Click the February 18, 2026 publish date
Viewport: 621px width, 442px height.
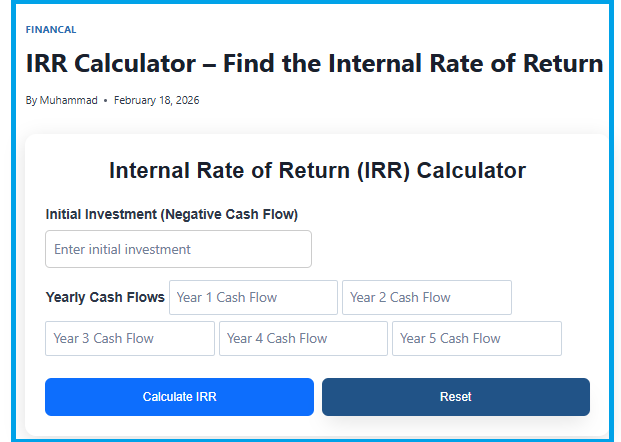pos(156,101)
